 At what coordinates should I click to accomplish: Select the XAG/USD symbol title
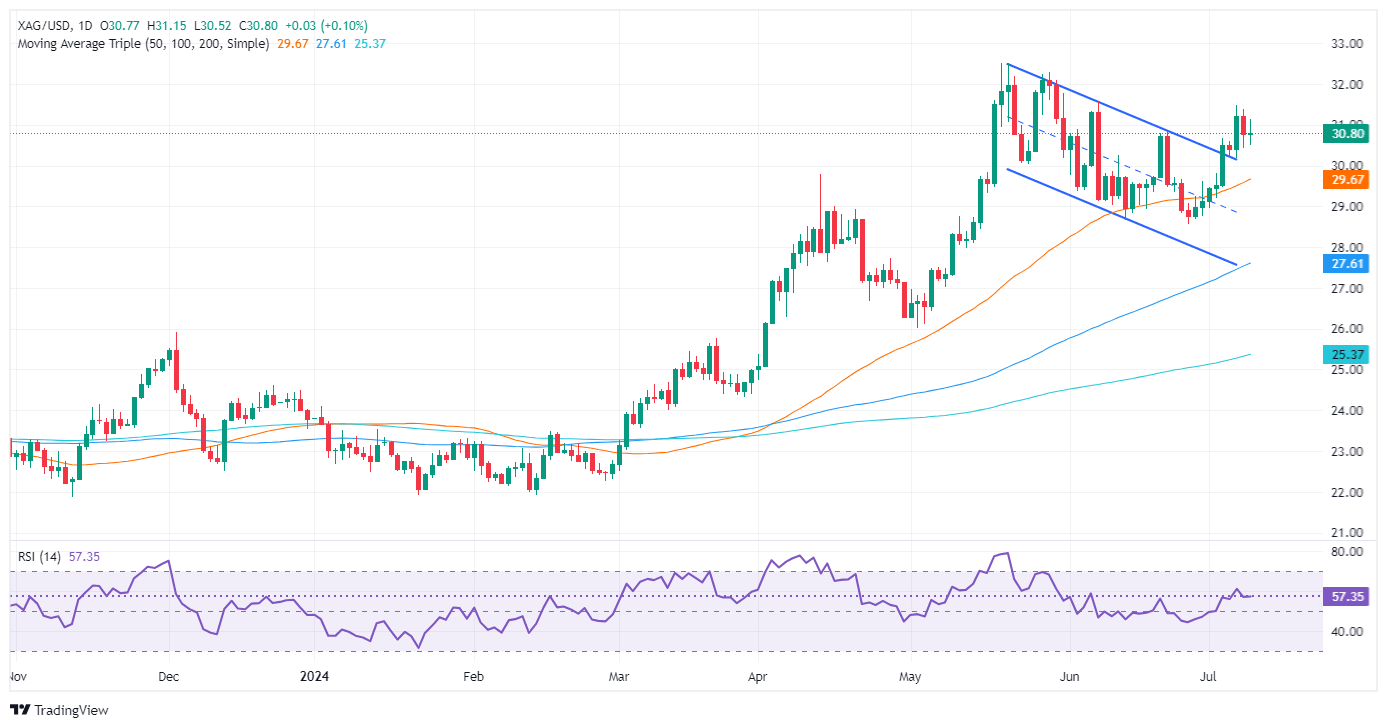[x=40, y=25]
